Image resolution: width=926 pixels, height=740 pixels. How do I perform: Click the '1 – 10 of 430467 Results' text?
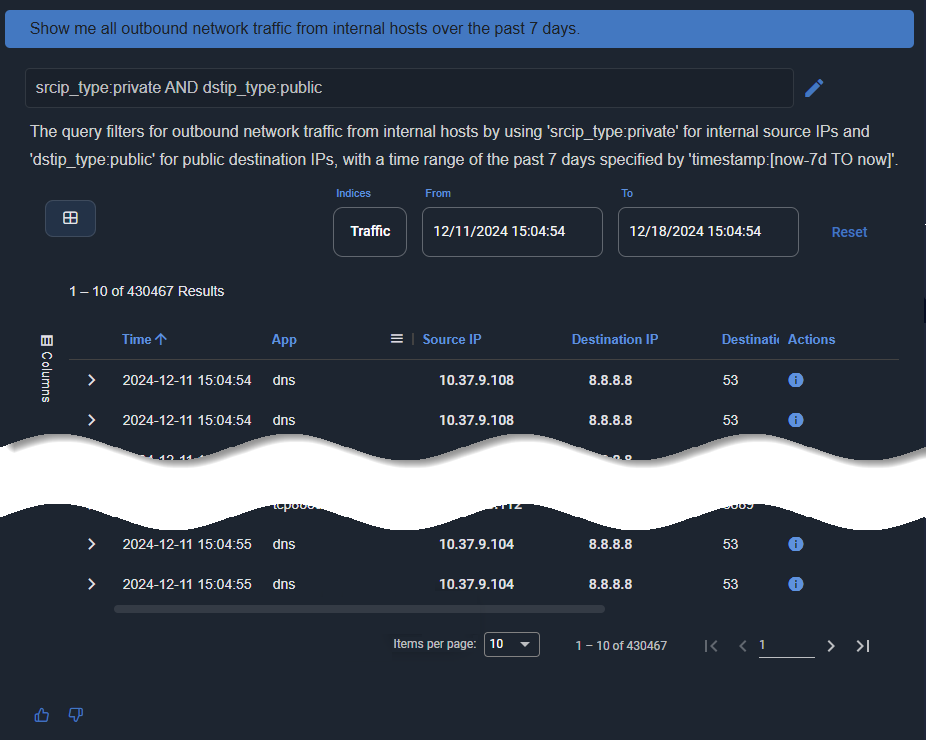[146, 291]
